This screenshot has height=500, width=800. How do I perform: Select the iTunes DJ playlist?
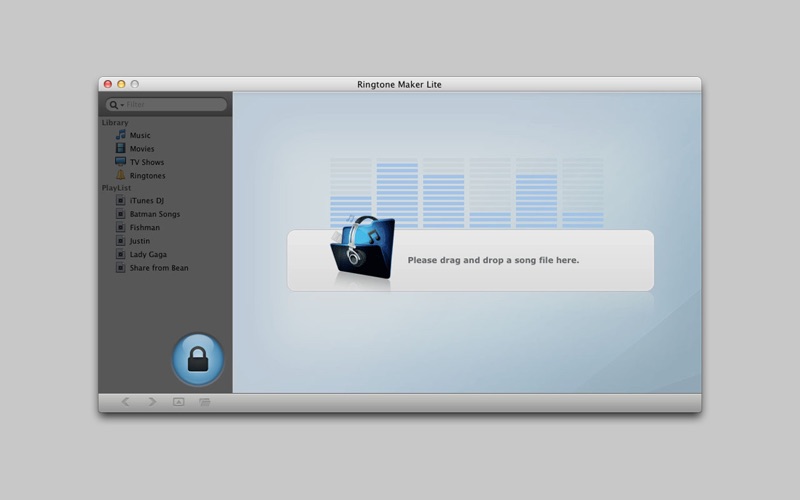point(146,201)
